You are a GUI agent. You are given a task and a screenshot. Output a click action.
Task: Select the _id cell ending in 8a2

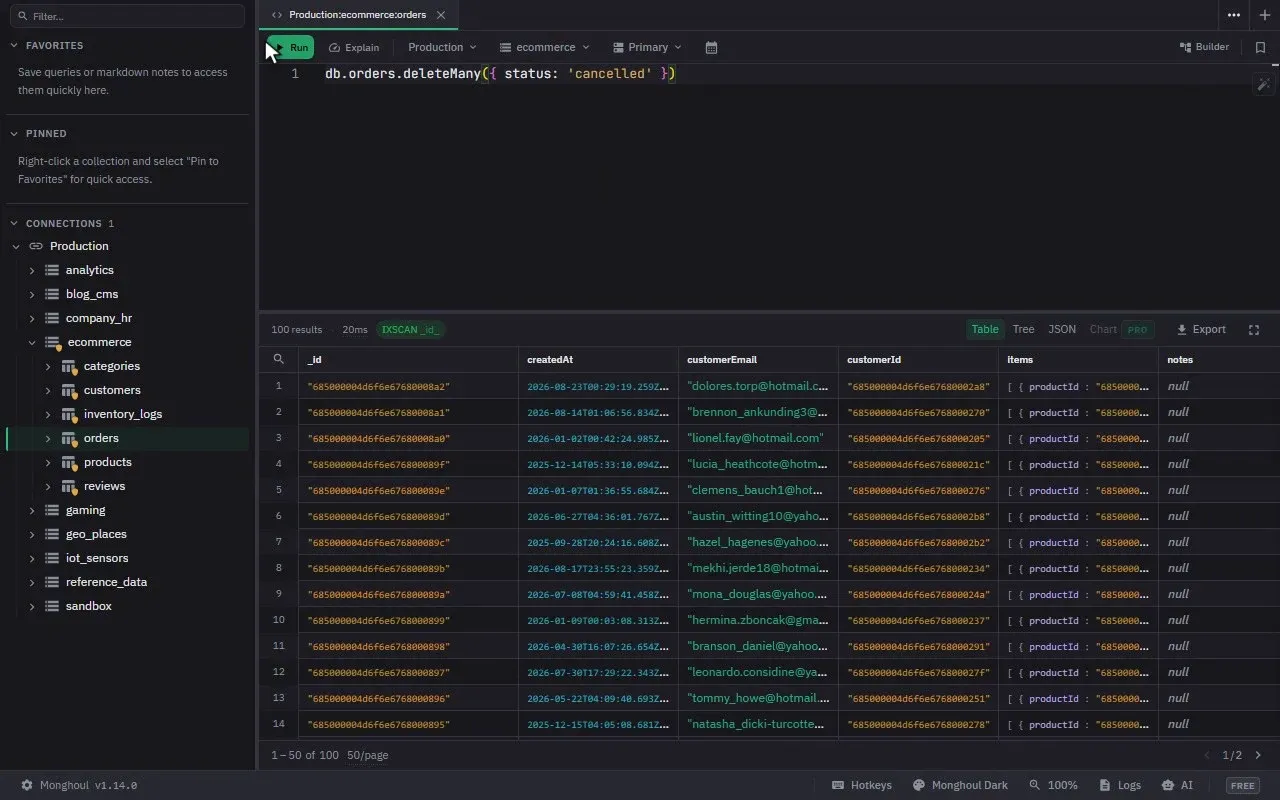point(407,386)
